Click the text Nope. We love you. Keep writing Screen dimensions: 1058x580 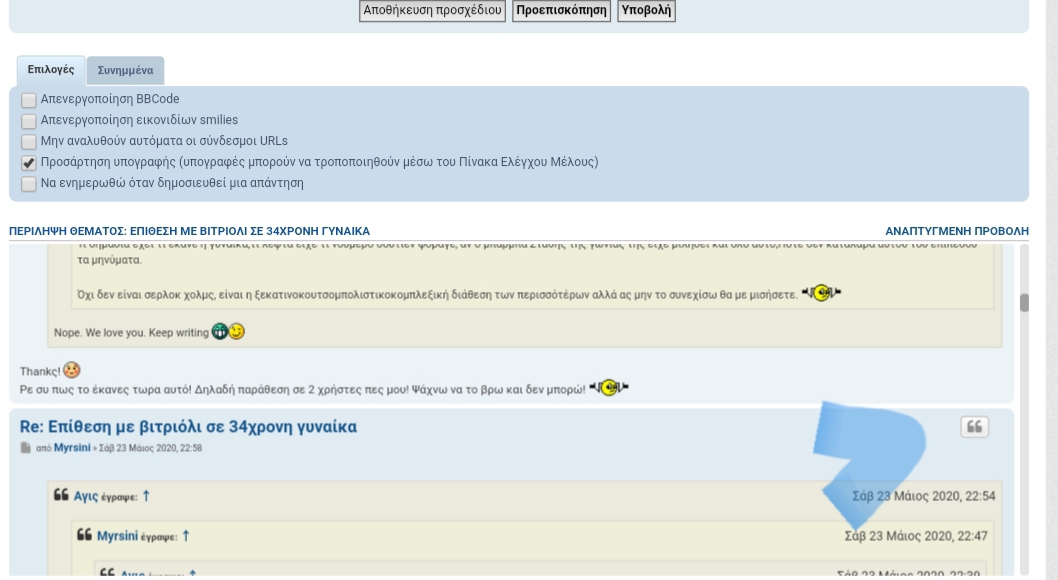[x=131, y=332]
